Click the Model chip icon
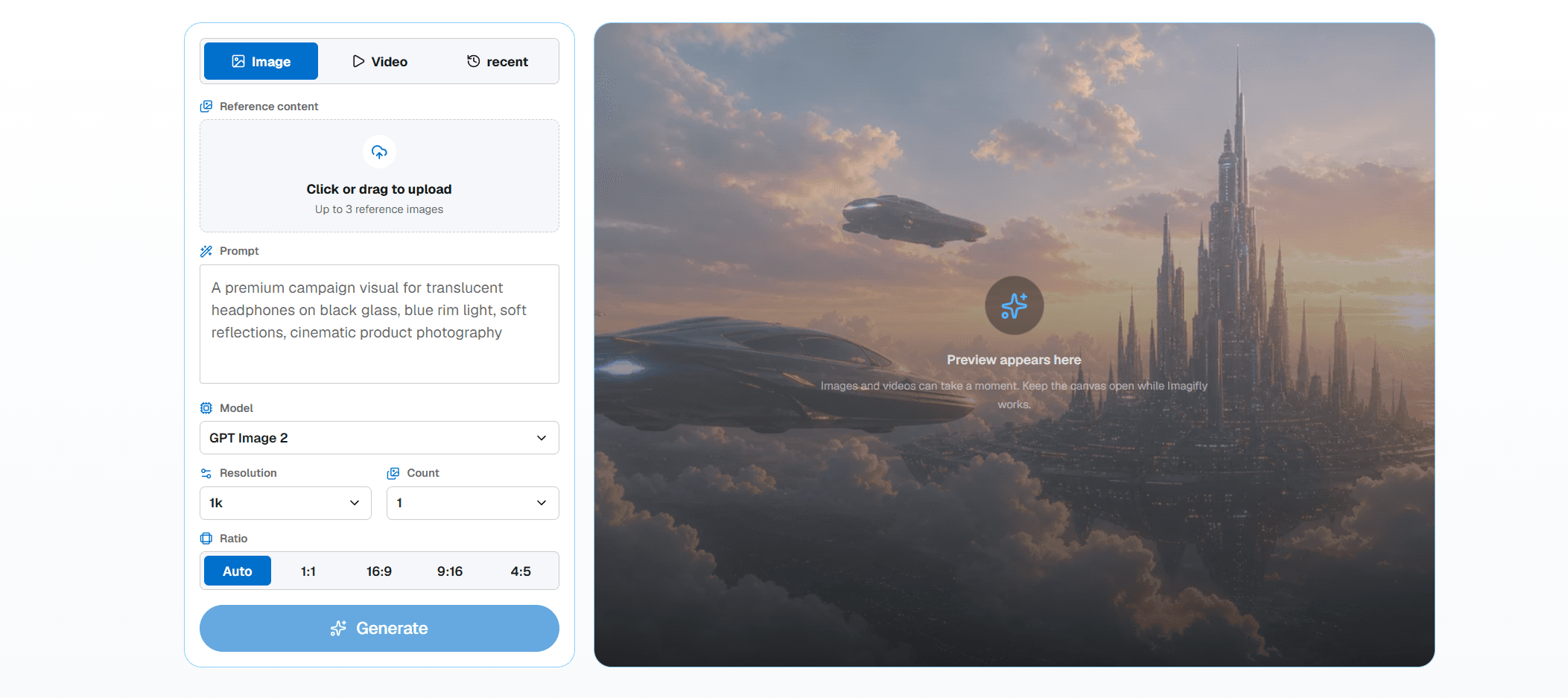The height and width of the screenshot is (698, 1568). coord(206,408)
